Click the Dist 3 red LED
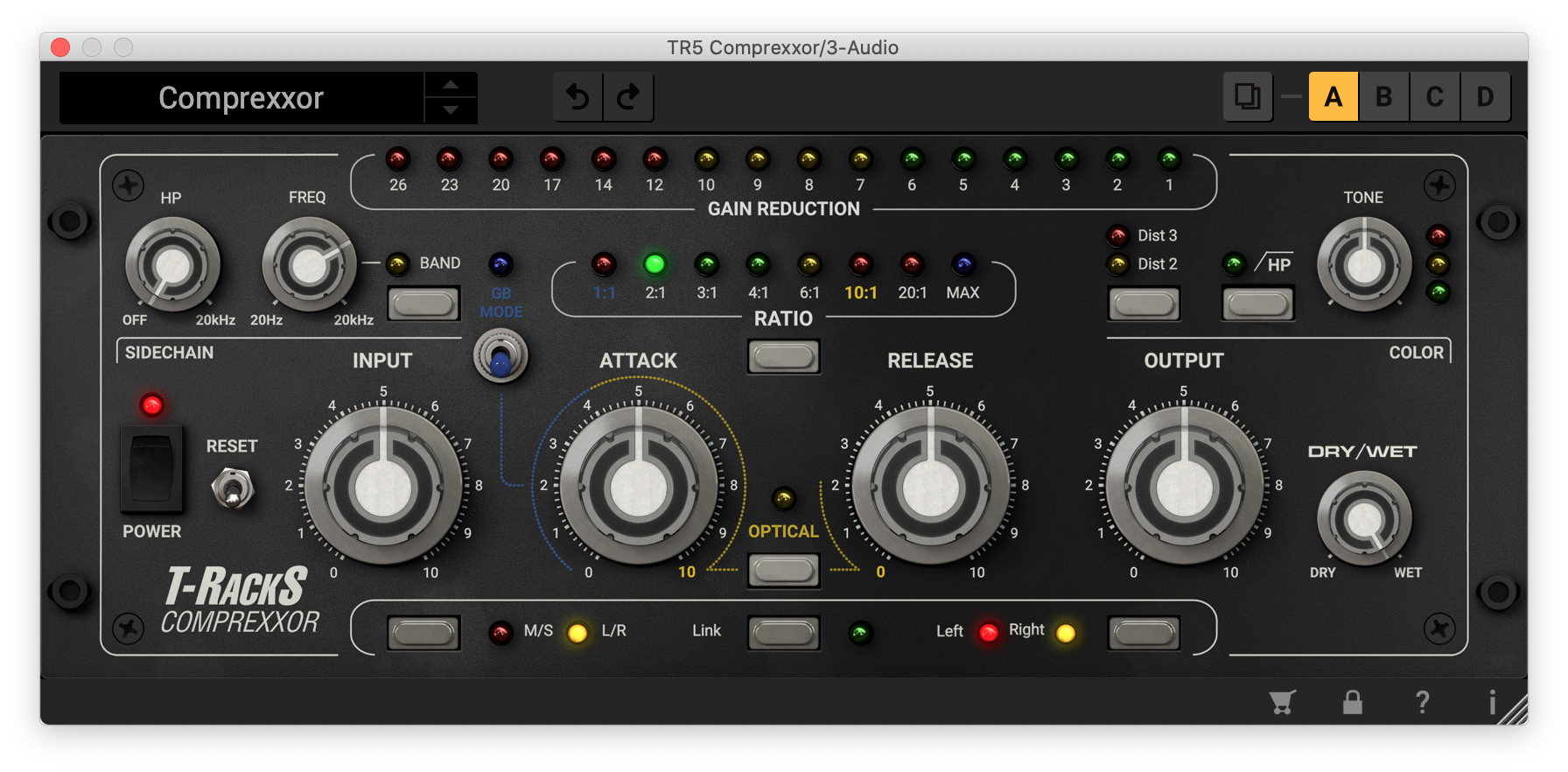This screenshot has height=772, width=1568. point(1117,235)
